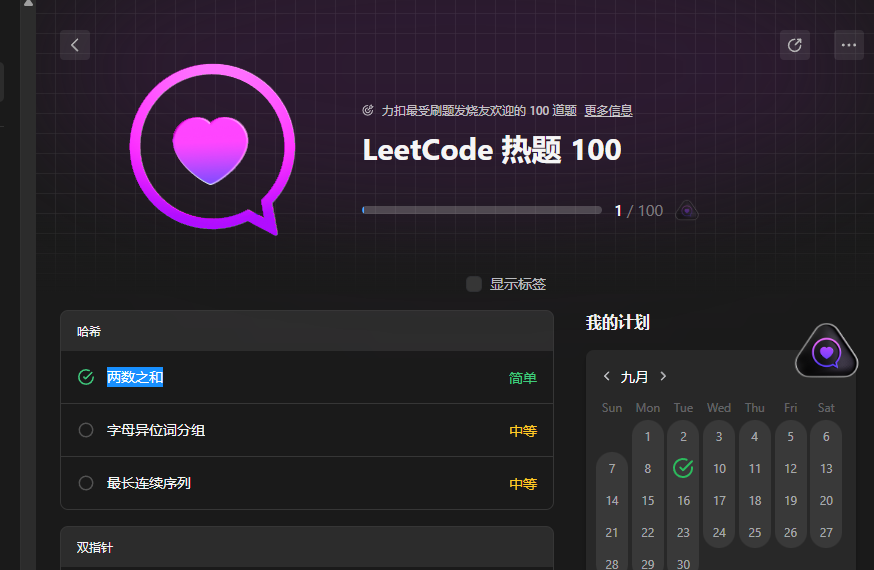This screenshot has width=874, height=570.
Task: Open the 更多信息 link
Action: 608,110
